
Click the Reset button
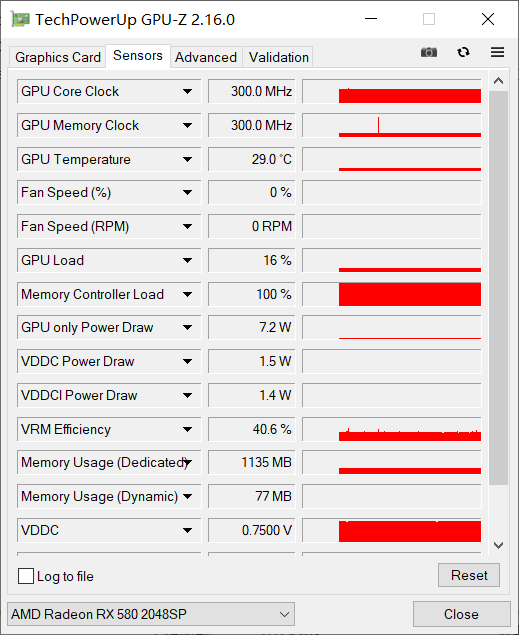pyautogui.click(x=469, y=575)
